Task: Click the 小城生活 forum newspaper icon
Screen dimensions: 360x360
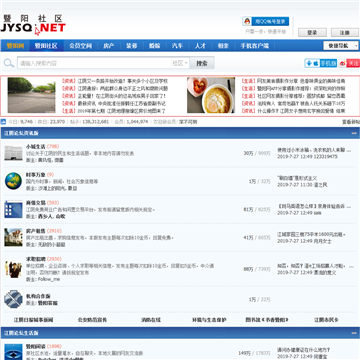Action: click(x=13, y=153)
